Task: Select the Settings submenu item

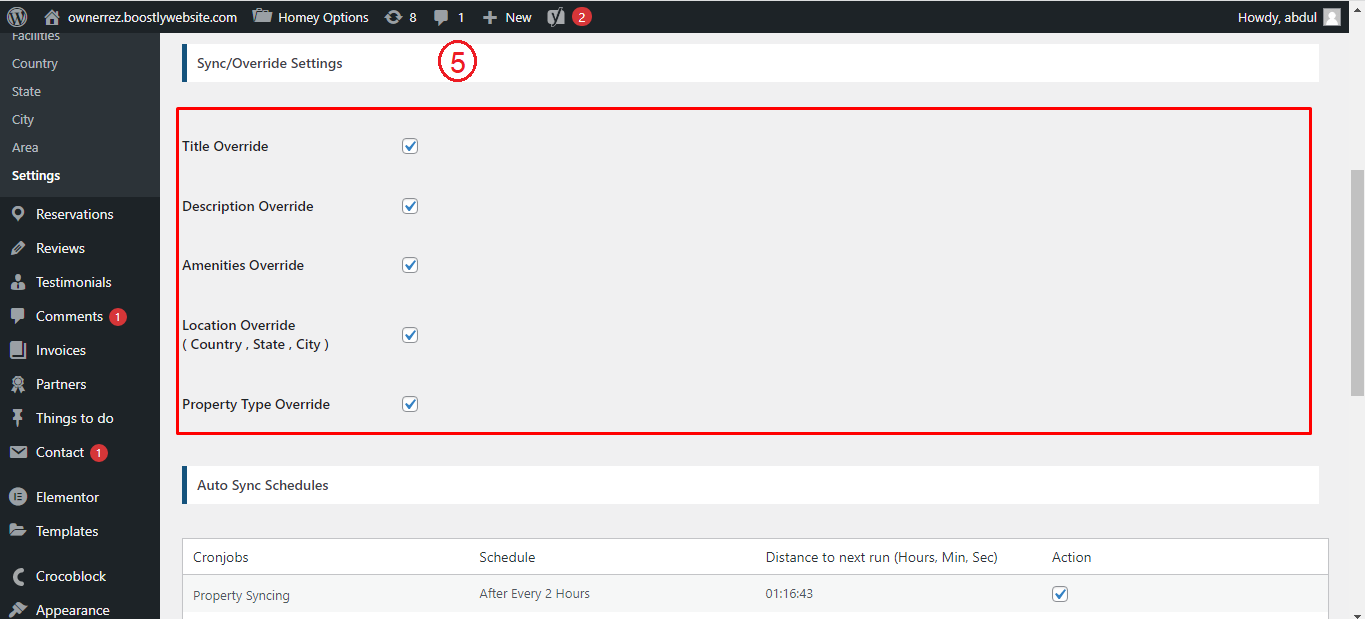Action: 36,175
